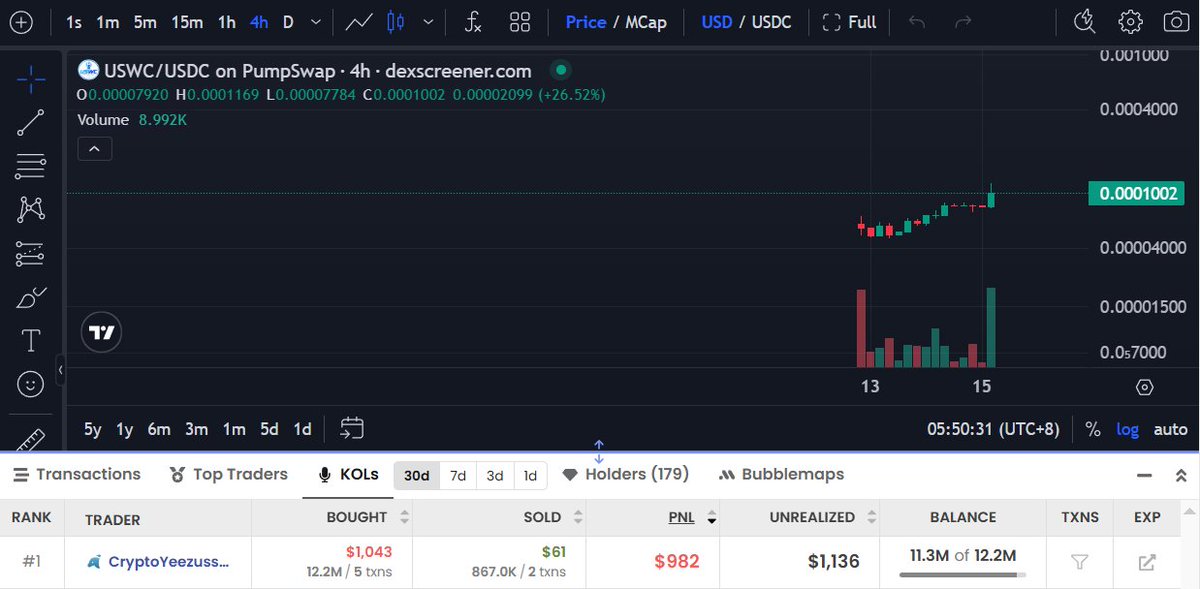Select the 3d KOLs period

click(495, 475)
